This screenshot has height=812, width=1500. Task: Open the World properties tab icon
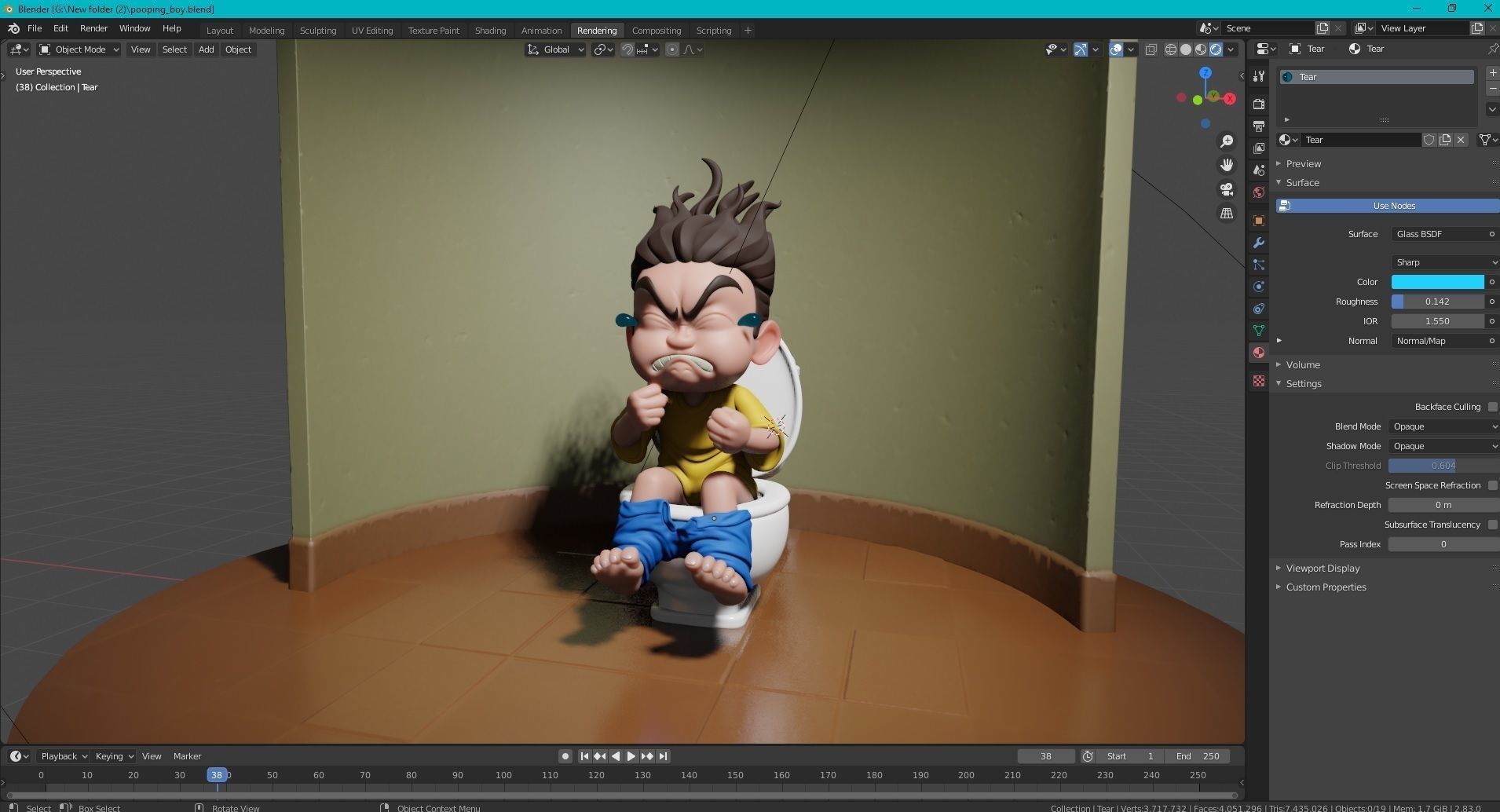point(1259,192)
